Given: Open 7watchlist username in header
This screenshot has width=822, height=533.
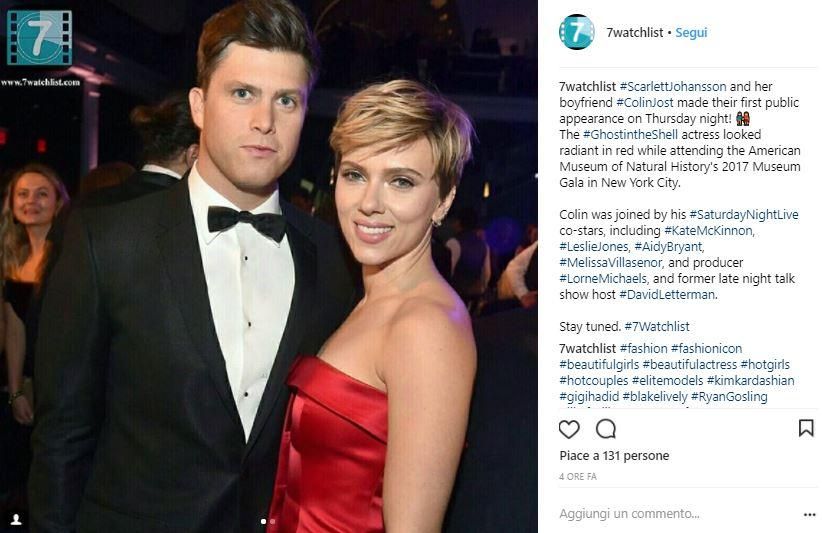Looking at the screenshot, I should pos(634,32).
